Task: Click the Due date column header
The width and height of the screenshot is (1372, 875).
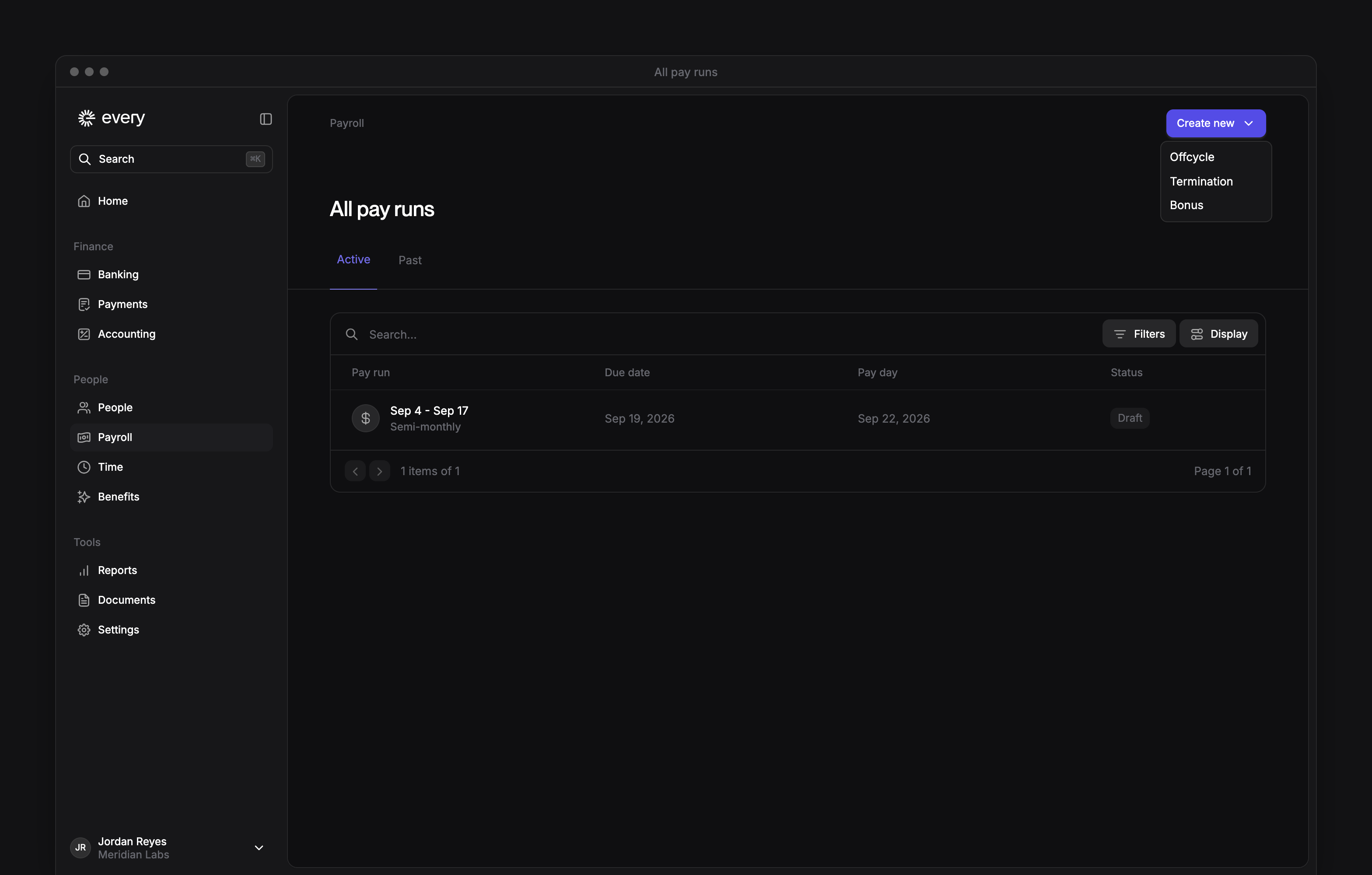Action: coord(627,372)
